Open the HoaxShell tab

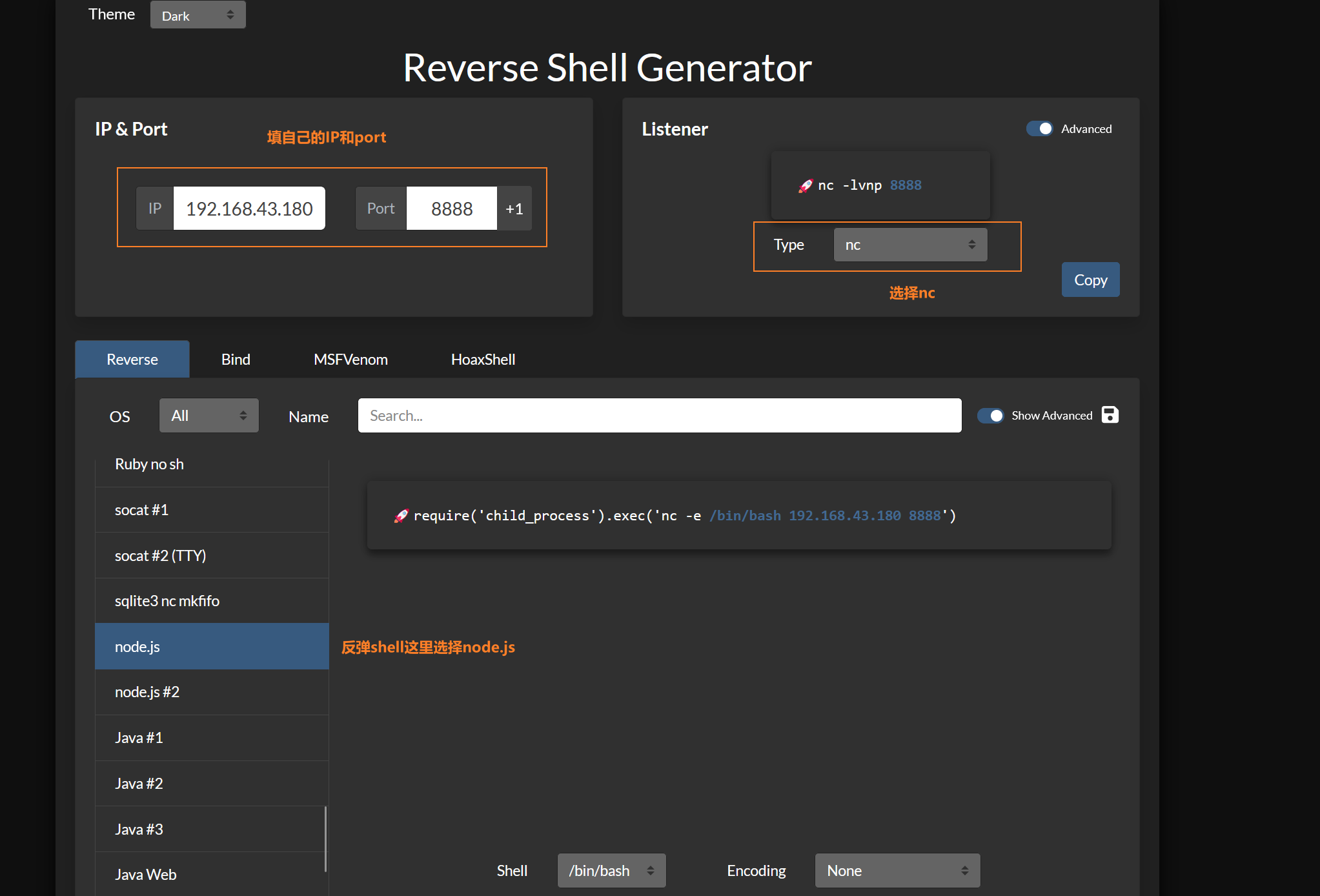tap(483, 360)
